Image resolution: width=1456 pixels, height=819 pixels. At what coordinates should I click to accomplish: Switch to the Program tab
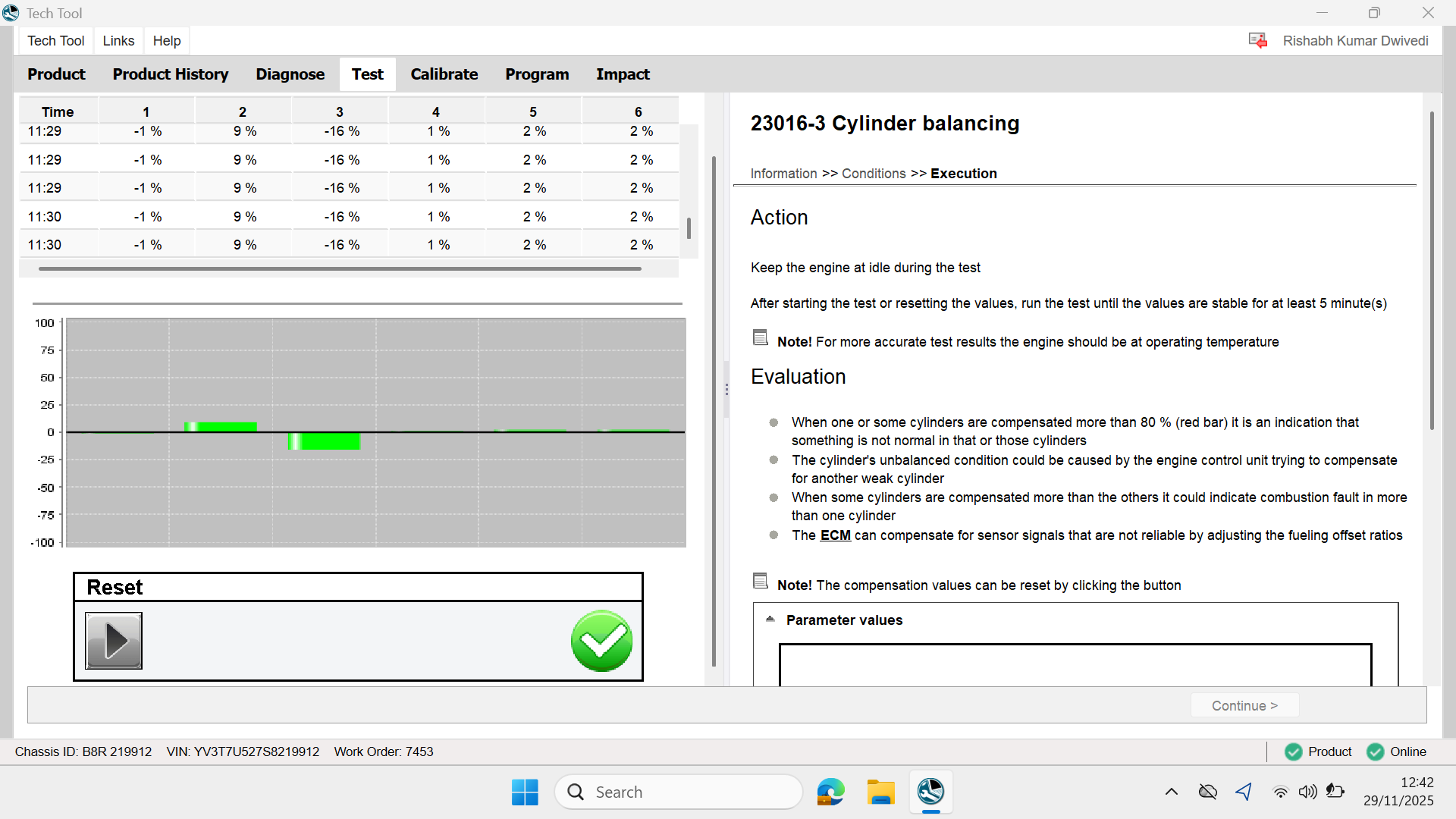[x=537, y=74]
